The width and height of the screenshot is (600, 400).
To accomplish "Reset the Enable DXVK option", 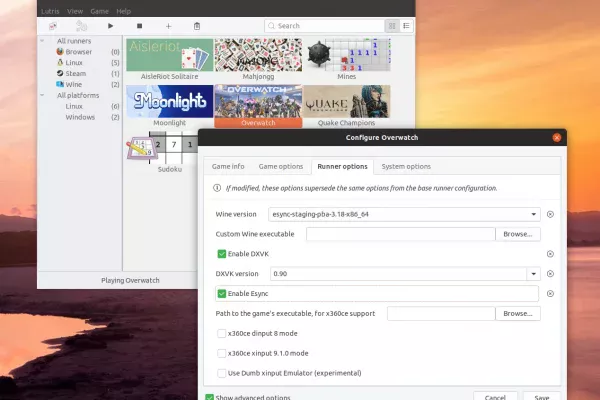I will click(x=550, y=254).
